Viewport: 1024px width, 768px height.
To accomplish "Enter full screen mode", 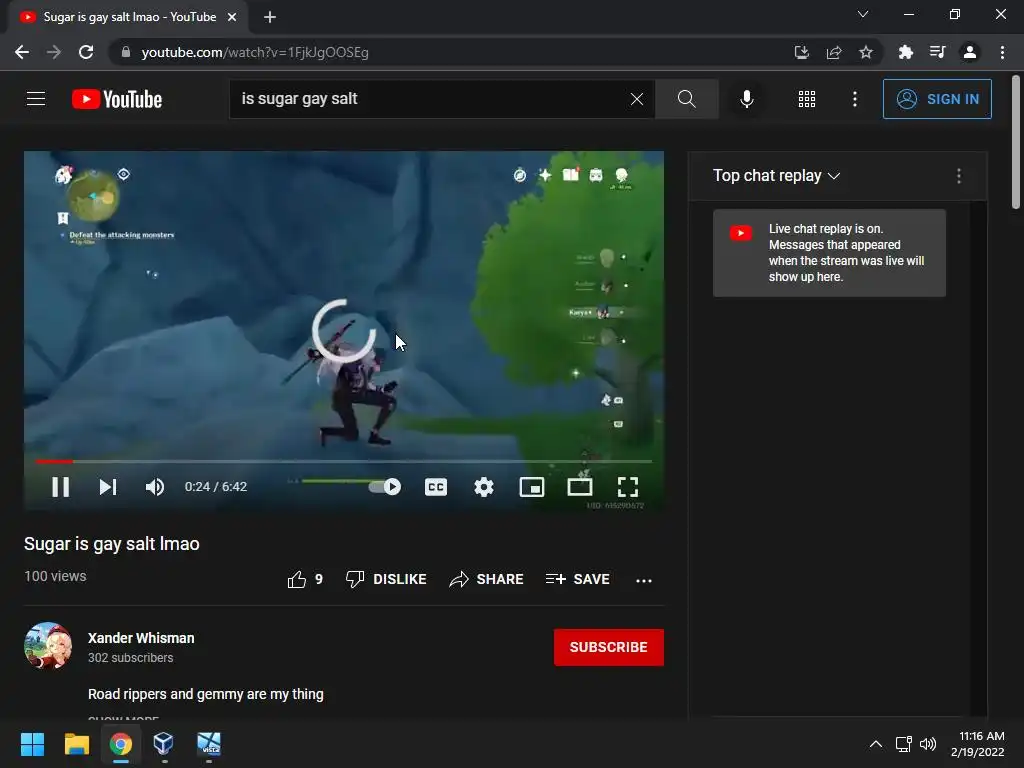I will point(628,487).
